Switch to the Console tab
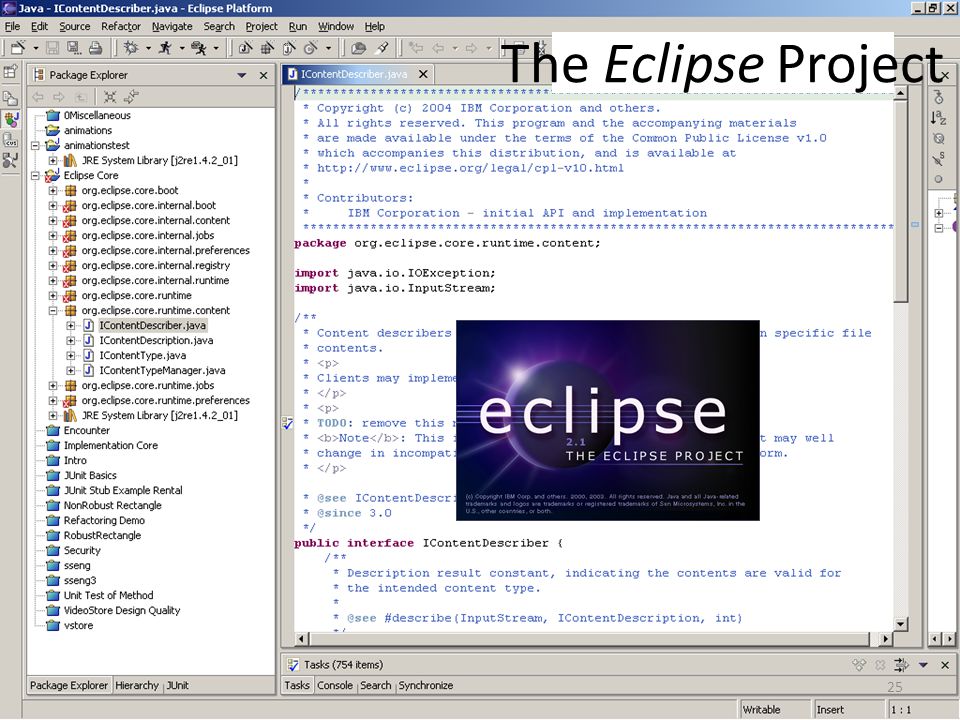Viewport: 960px width, 720px height. click(x=335, y=686)
